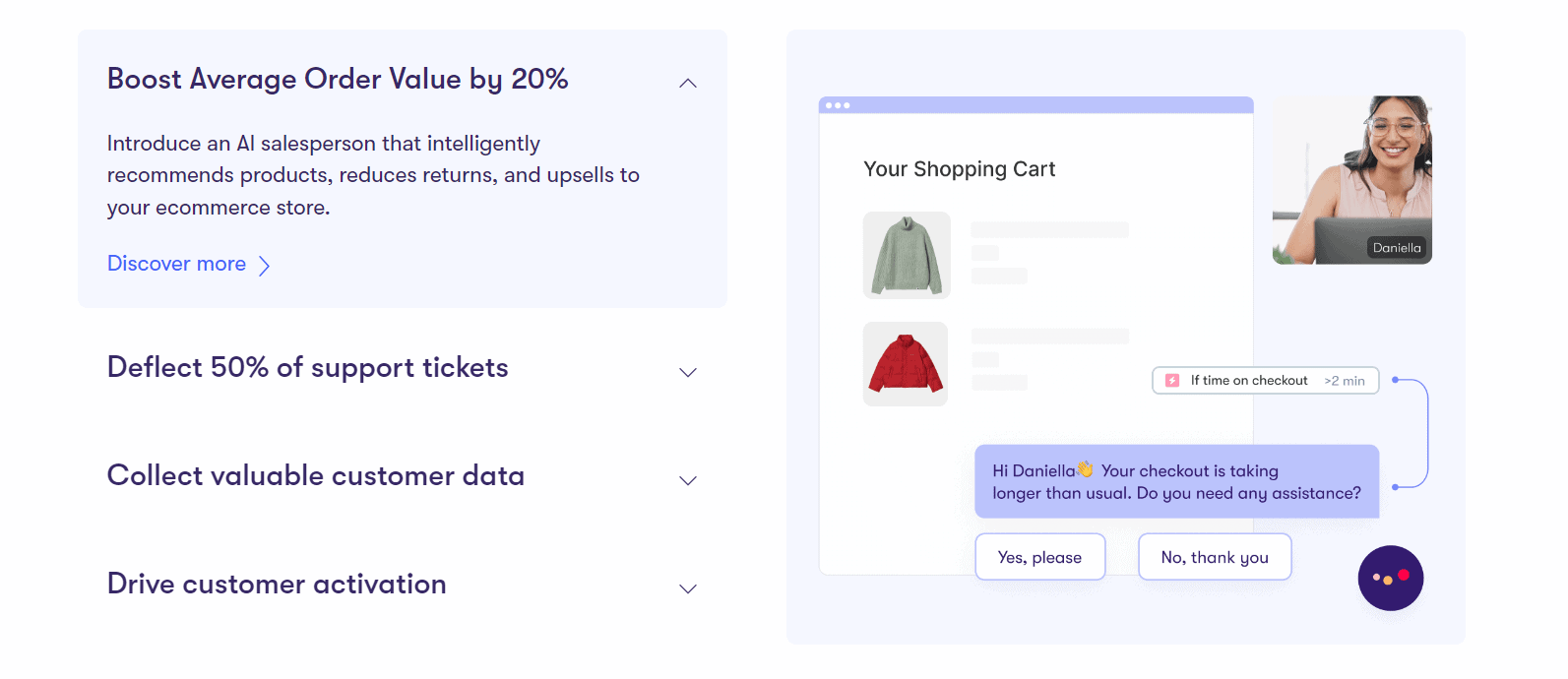The image size is (1568, 679).
Task: Click the red jacket product icon in the cart
Action: [x=905, y=363]
